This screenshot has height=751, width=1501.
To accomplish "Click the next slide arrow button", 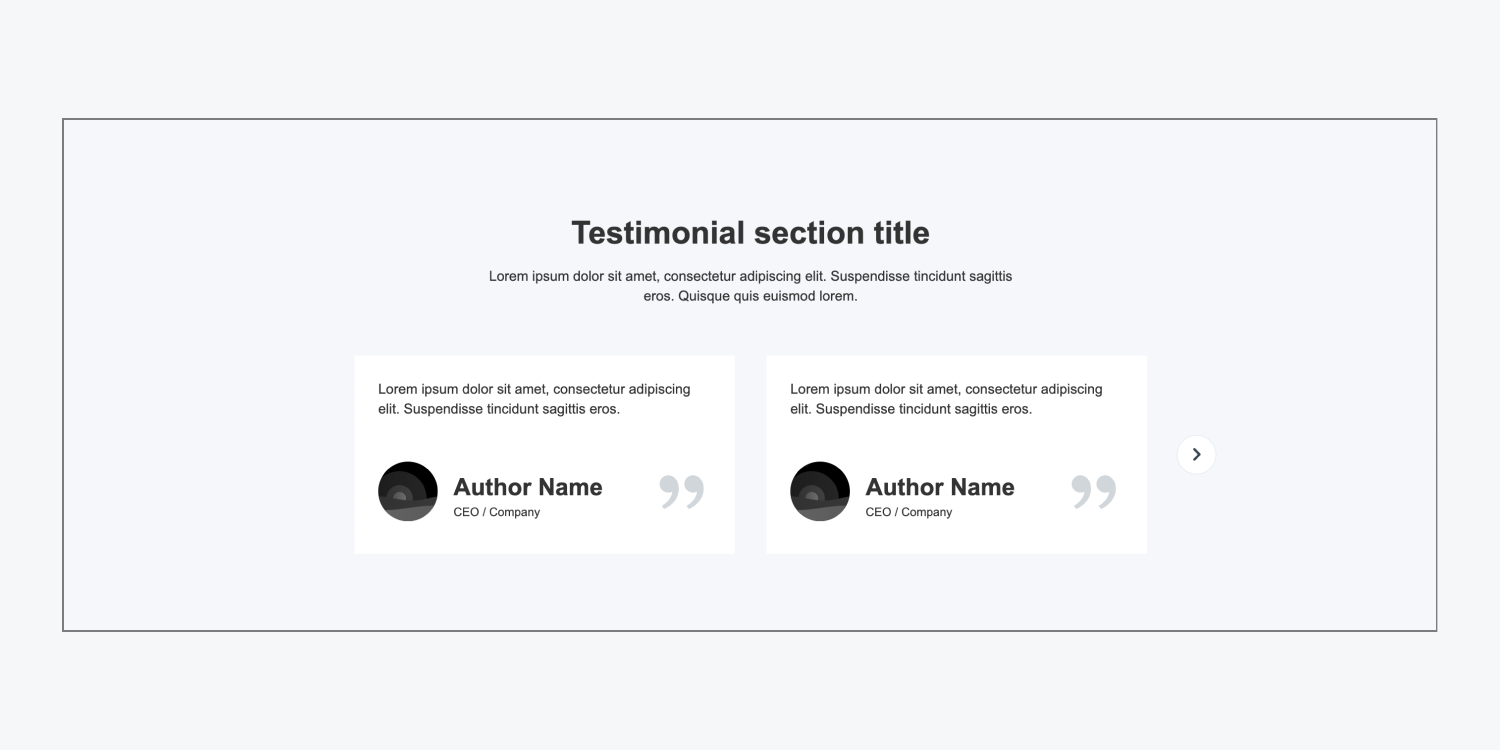I will point(1196,455).
